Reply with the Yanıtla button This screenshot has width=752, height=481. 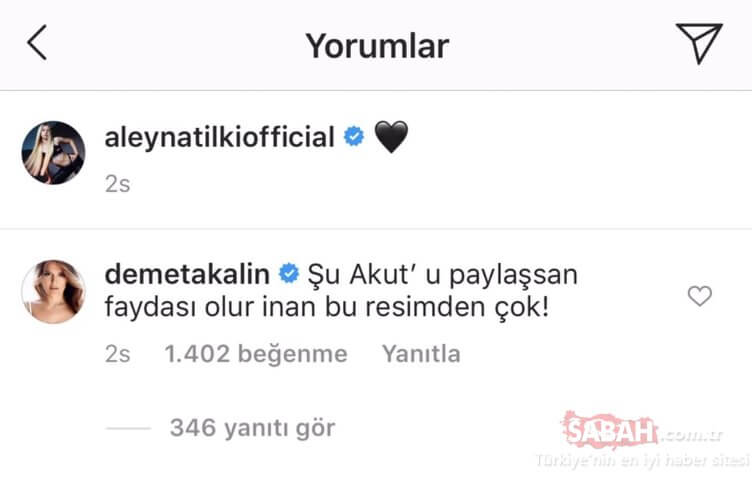click(x=421, y=354)
